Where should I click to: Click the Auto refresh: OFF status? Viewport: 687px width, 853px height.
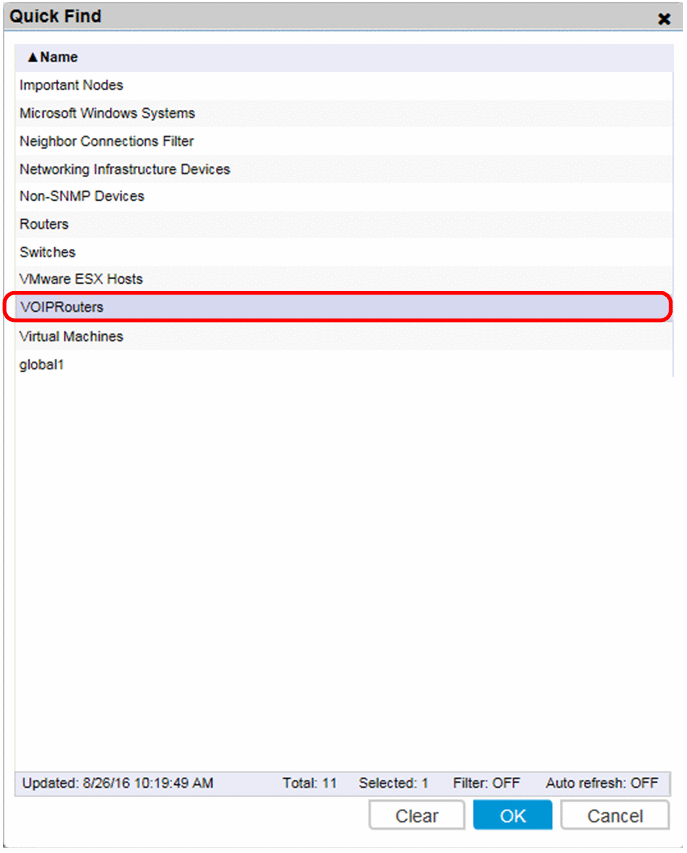pyautogui.click(x=602, y=783)
